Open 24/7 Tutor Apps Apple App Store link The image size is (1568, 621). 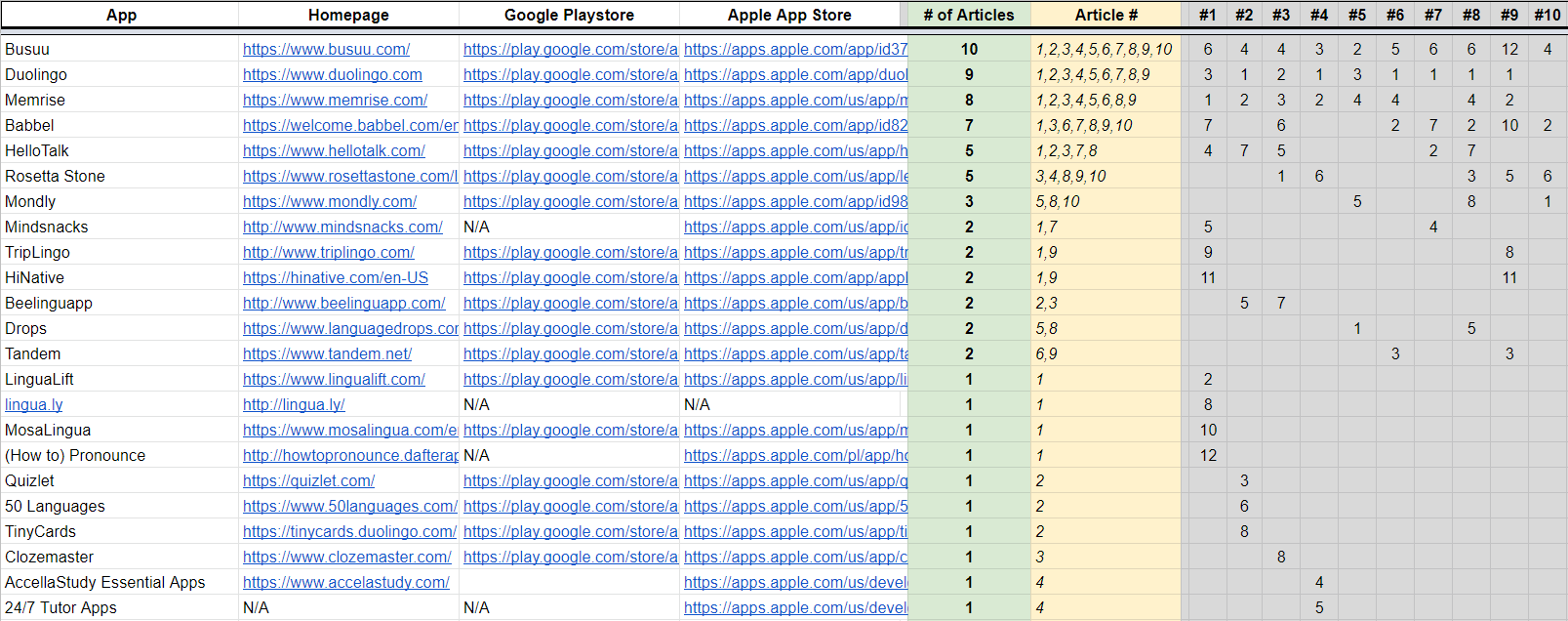[x=795, y=607]
